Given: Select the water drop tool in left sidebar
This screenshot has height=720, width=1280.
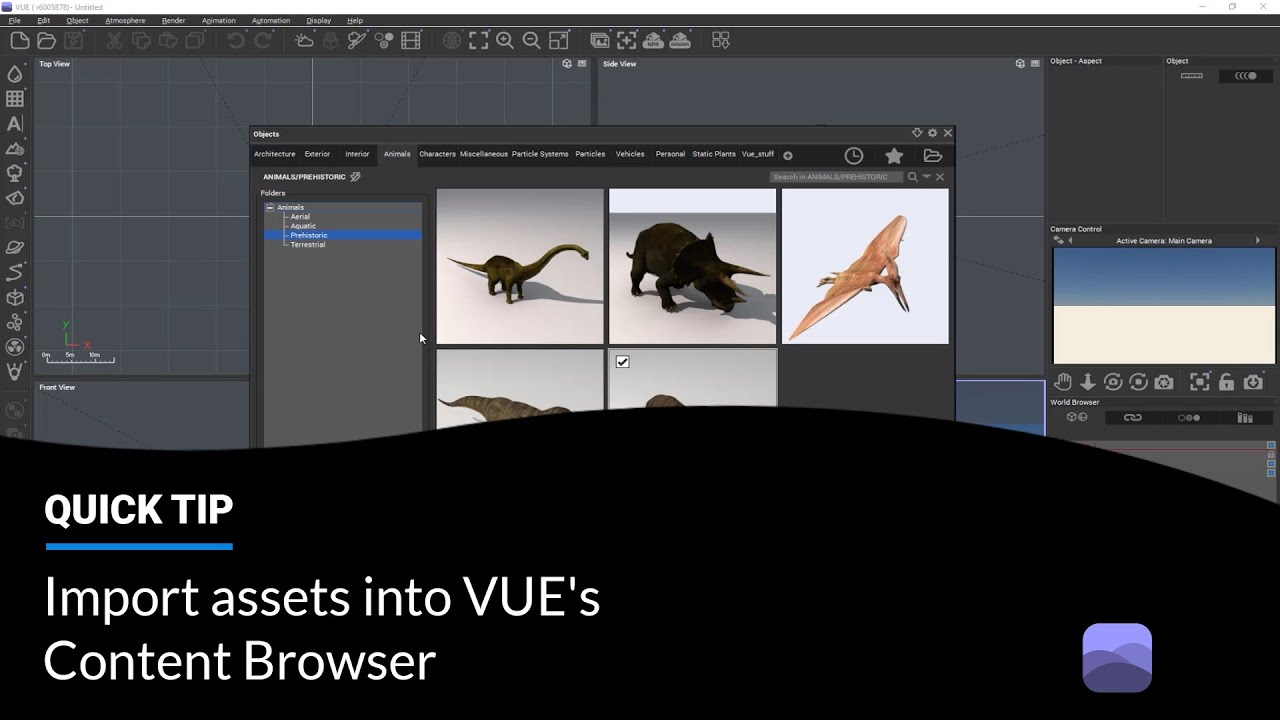Looking at the screenshot, I should coord(15,74).
